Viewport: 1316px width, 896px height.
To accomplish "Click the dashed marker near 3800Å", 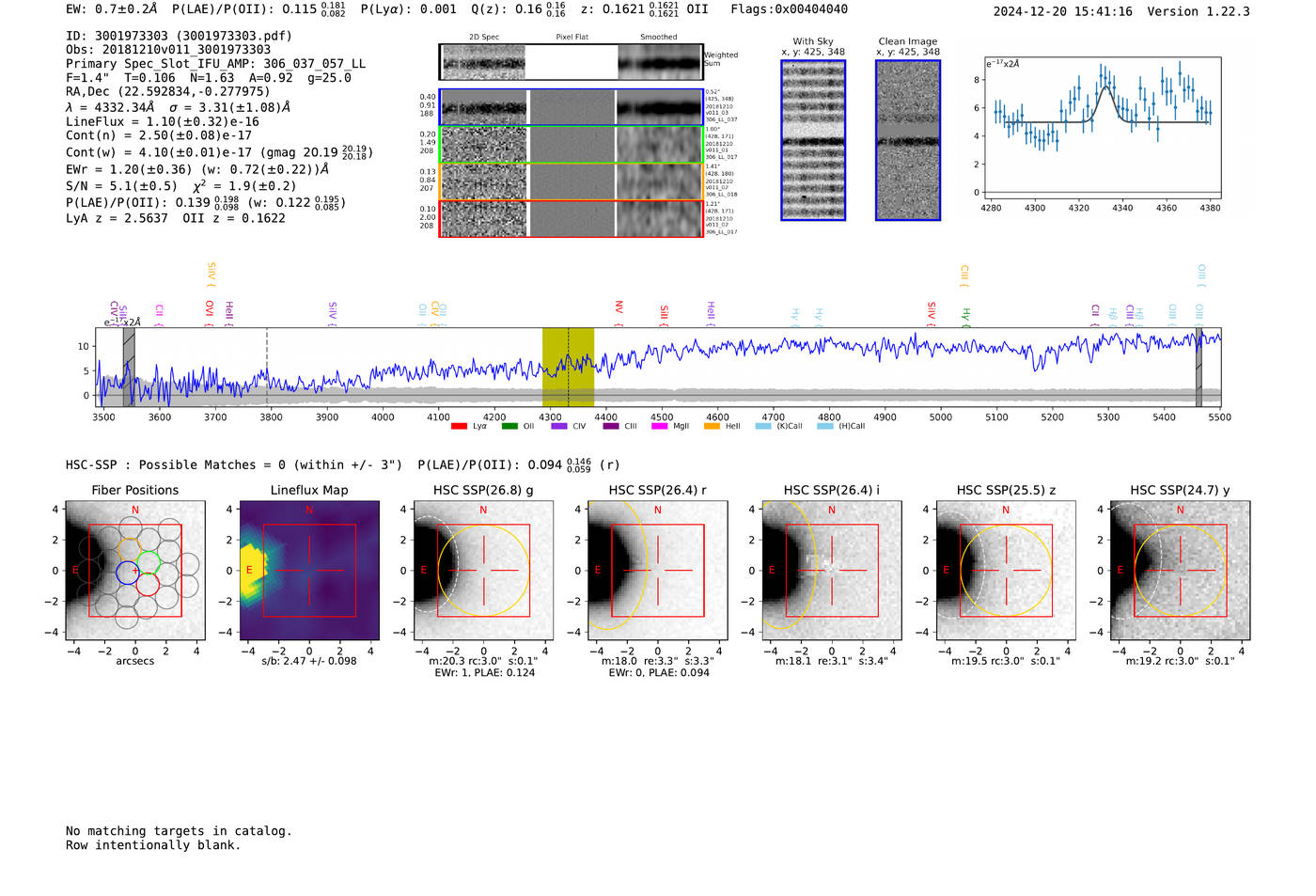I will (x=267, y=368).
